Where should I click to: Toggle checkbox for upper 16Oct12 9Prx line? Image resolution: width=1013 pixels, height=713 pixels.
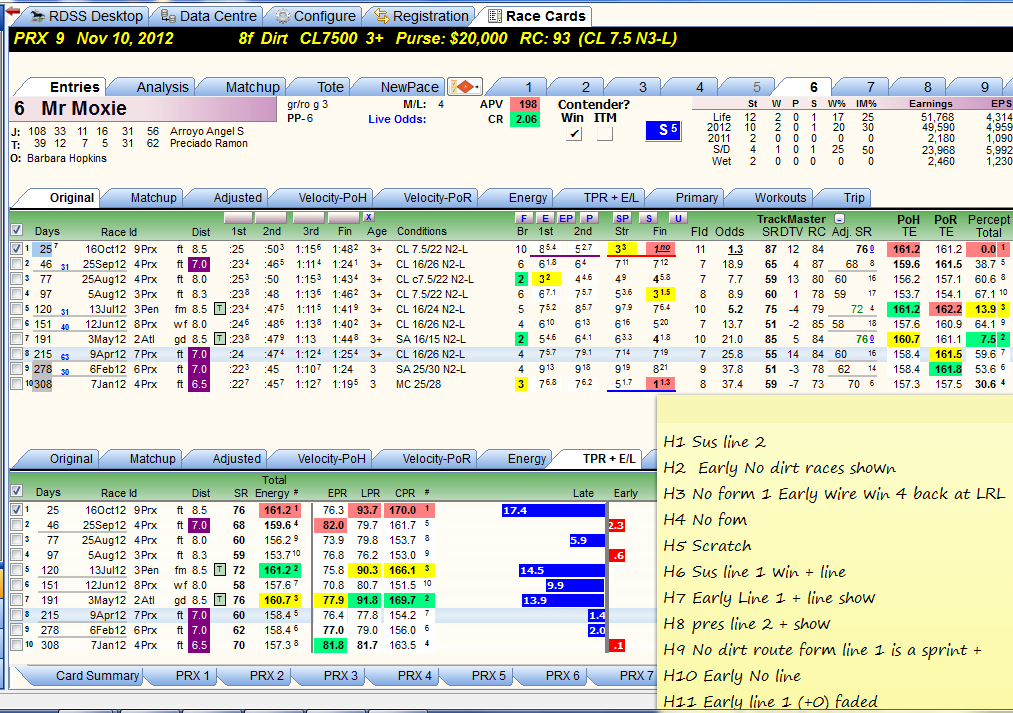pyautogui.click(x=16, y=249)
